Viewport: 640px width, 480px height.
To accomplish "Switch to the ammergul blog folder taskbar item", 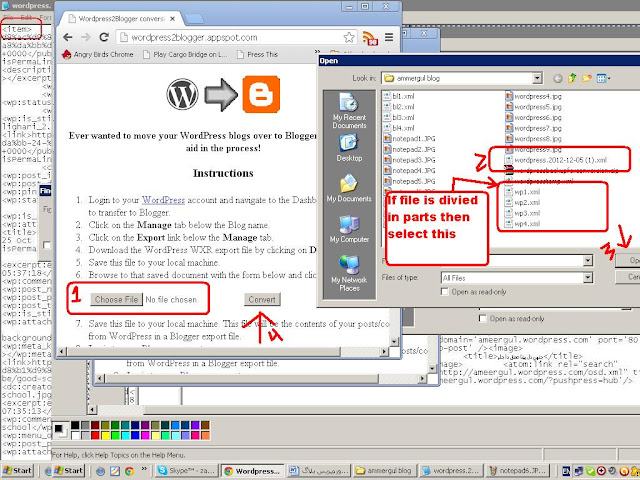I will pyautogui.click(x=384, y=471).
